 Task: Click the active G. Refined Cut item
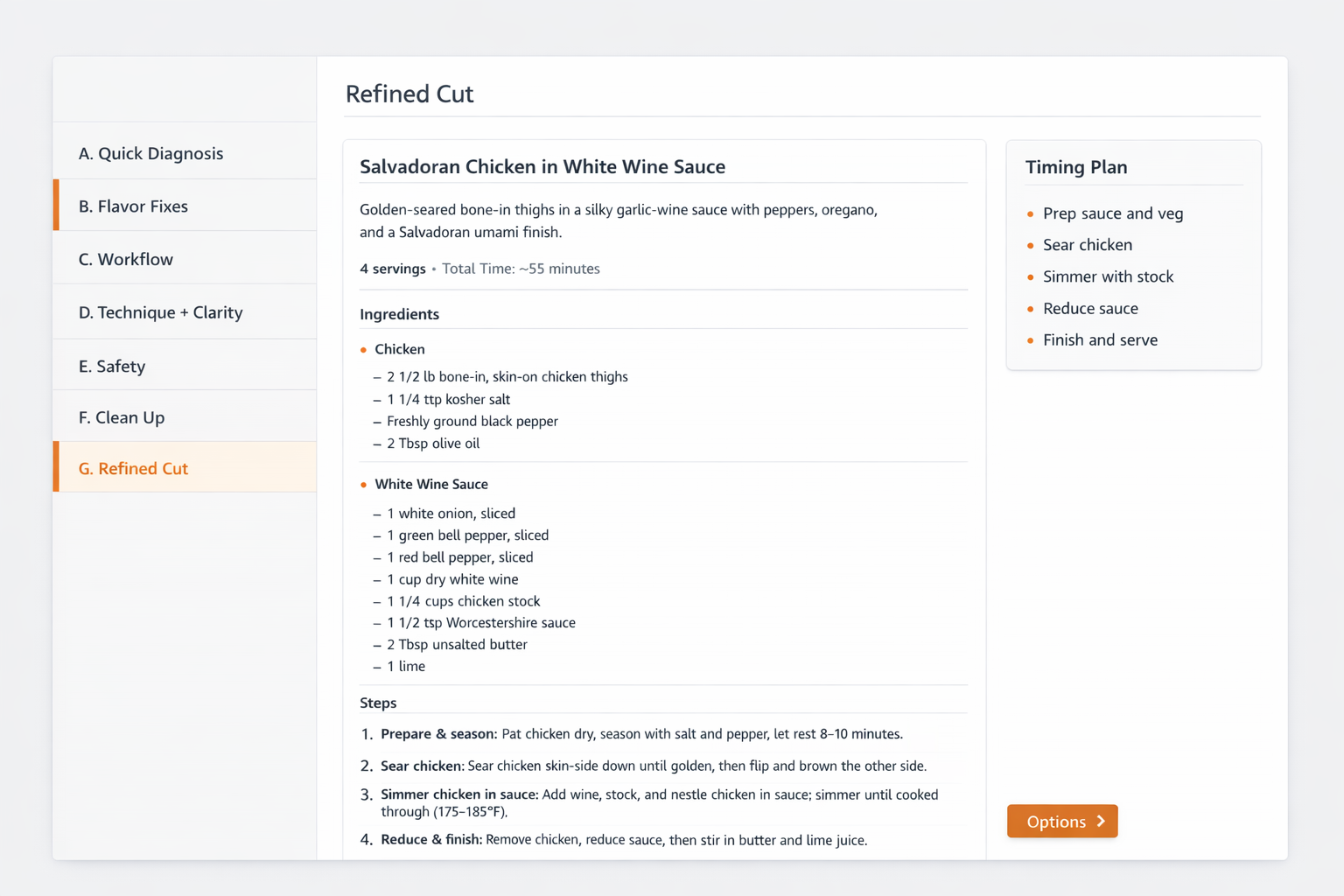[133, 468]
